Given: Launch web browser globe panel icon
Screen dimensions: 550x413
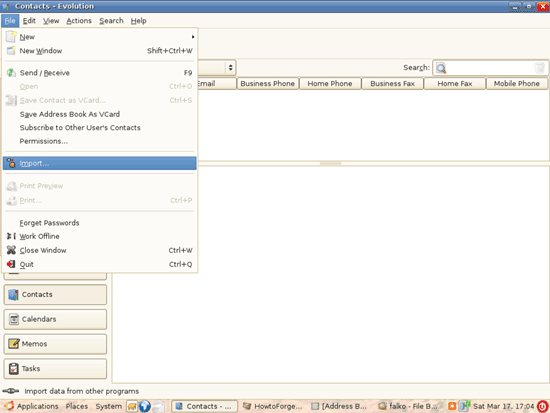Looking at the screenshot, I should pos(145,406).
